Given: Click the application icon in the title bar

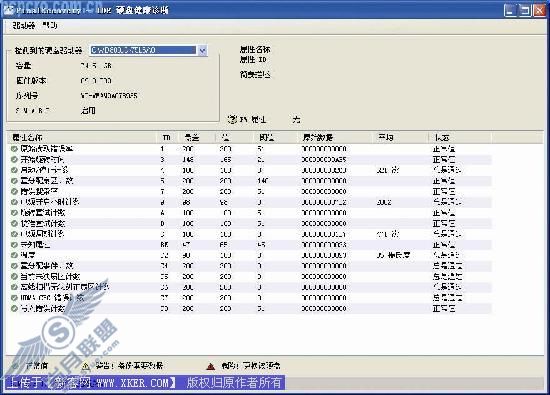Looking at the screenshot, I should tap(9, 10).
